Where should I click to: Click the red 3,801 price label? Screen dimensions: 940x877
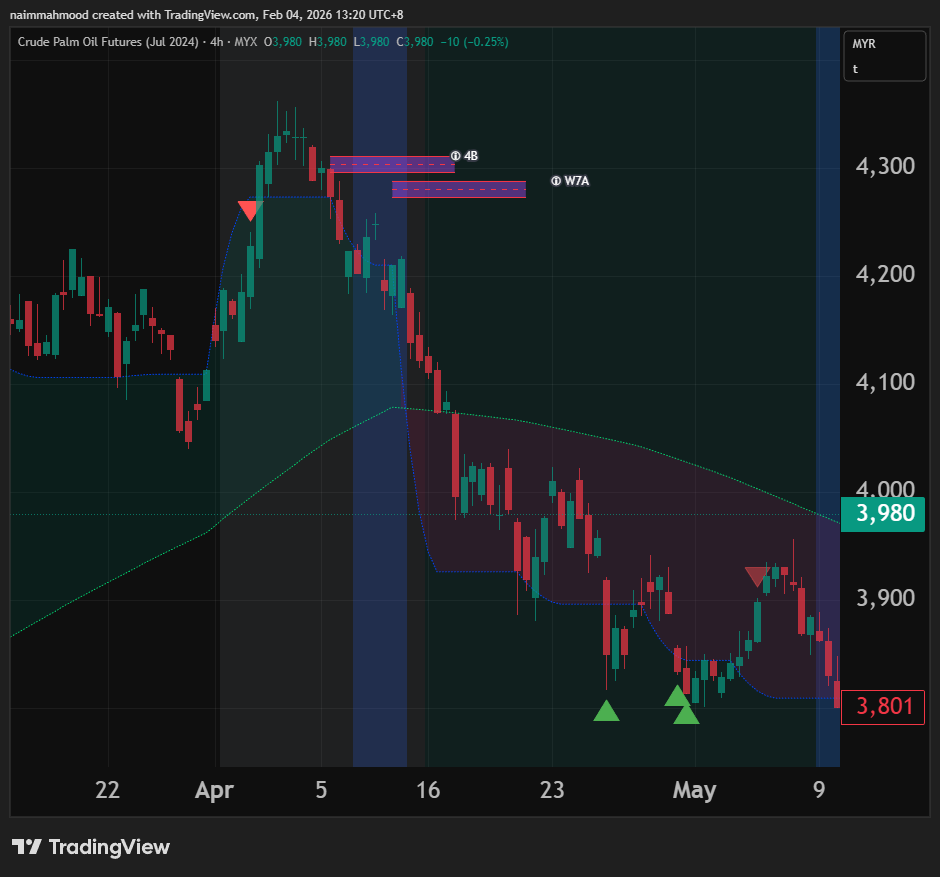pos(882,707)
